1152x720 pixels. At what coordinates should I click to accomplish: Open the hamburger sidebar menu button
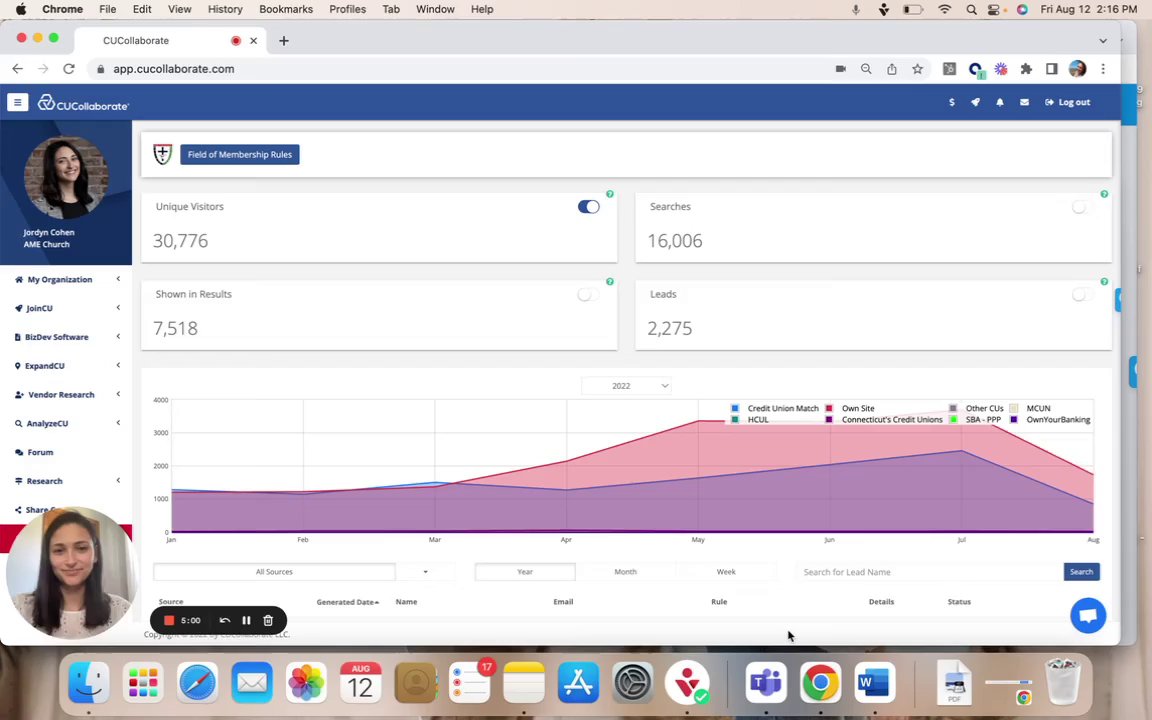[18, 102]
